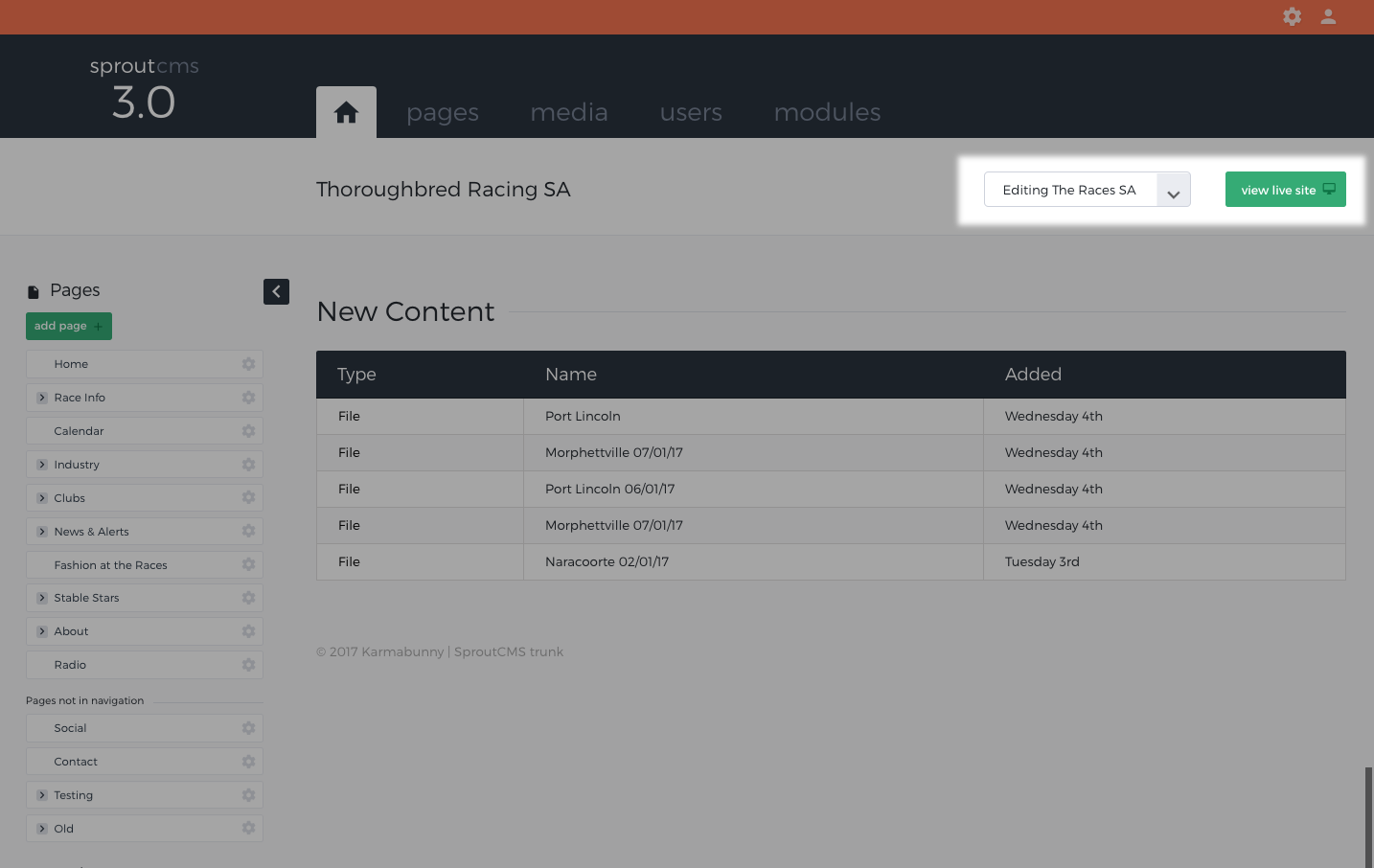Open the settings gear in top bar

(x=1292, y=16)
